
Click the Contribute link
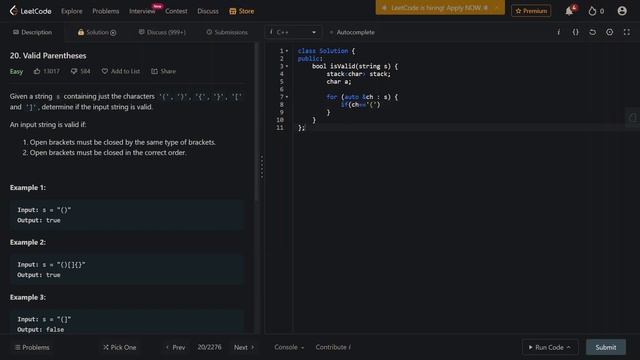[333, 347]
